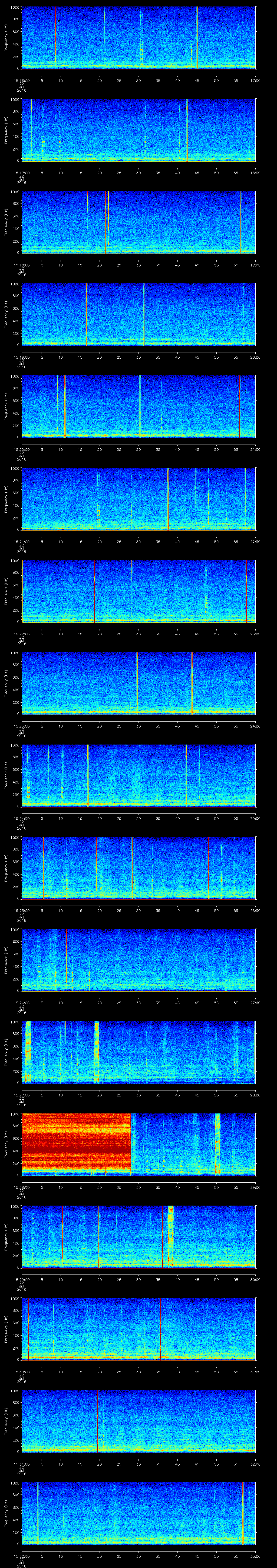
Task: Click the spectrogram panel starting at 15:26:00
Action: [139, 960]
